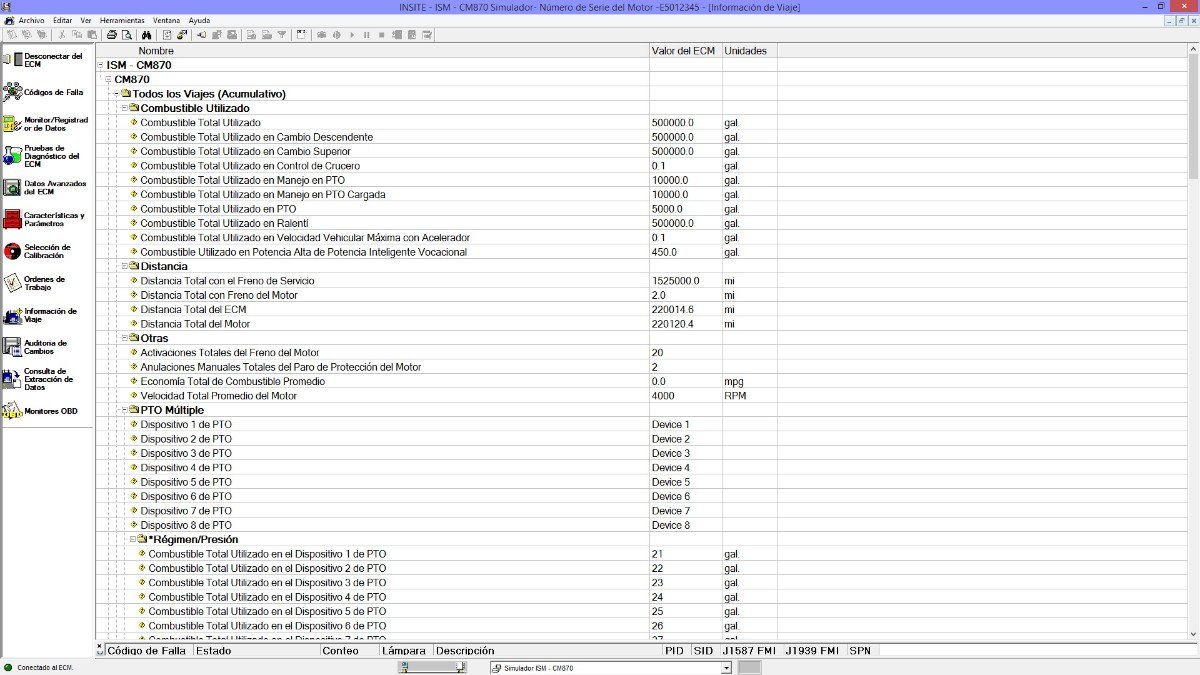Click the vertical scrollbar up arrow
Viewport: 1200px width, 675px height.
click(x=1193, y=50)
